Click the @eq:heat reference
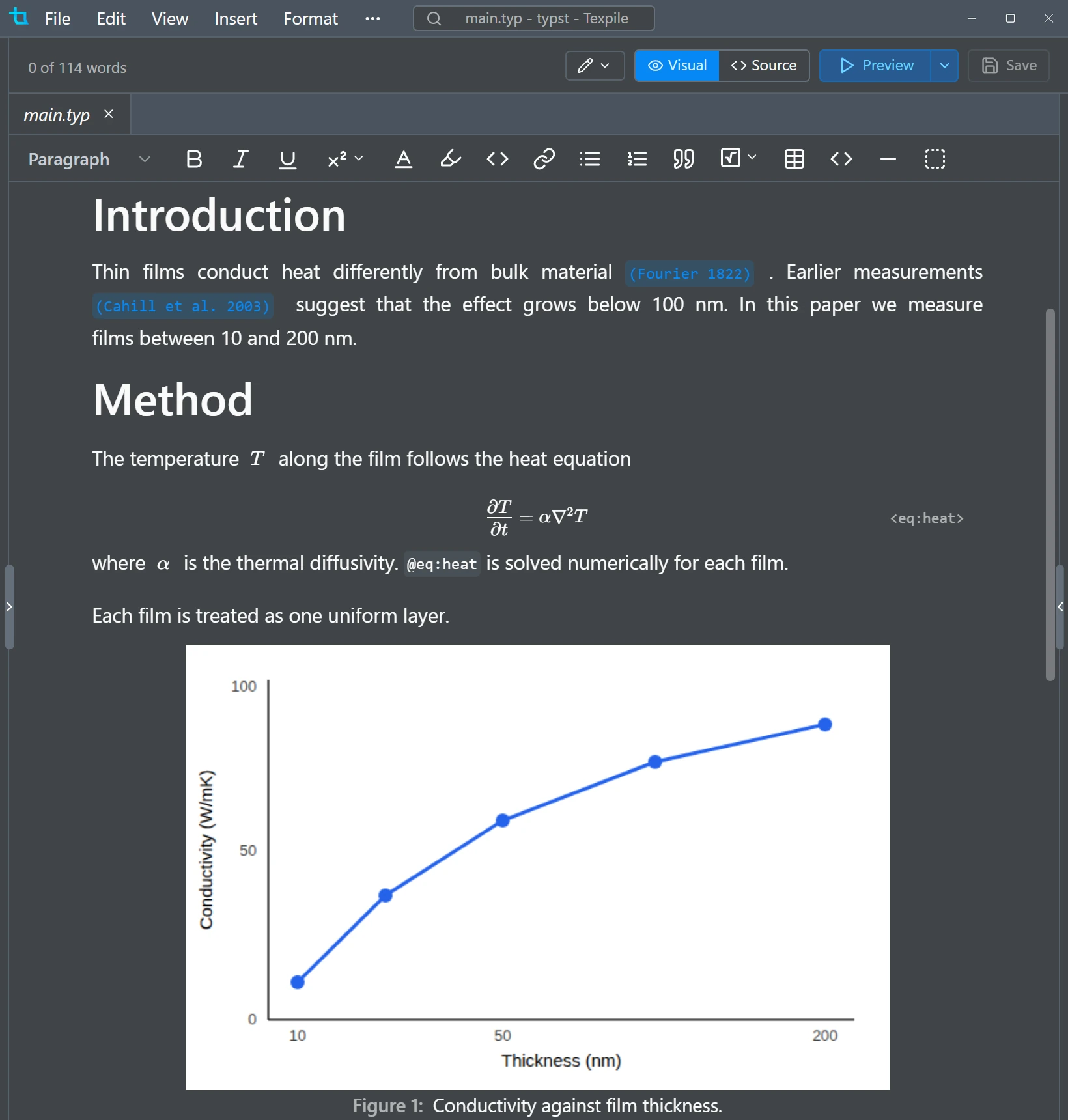Screen dimensions: 1068x1120 click(442, 564)
